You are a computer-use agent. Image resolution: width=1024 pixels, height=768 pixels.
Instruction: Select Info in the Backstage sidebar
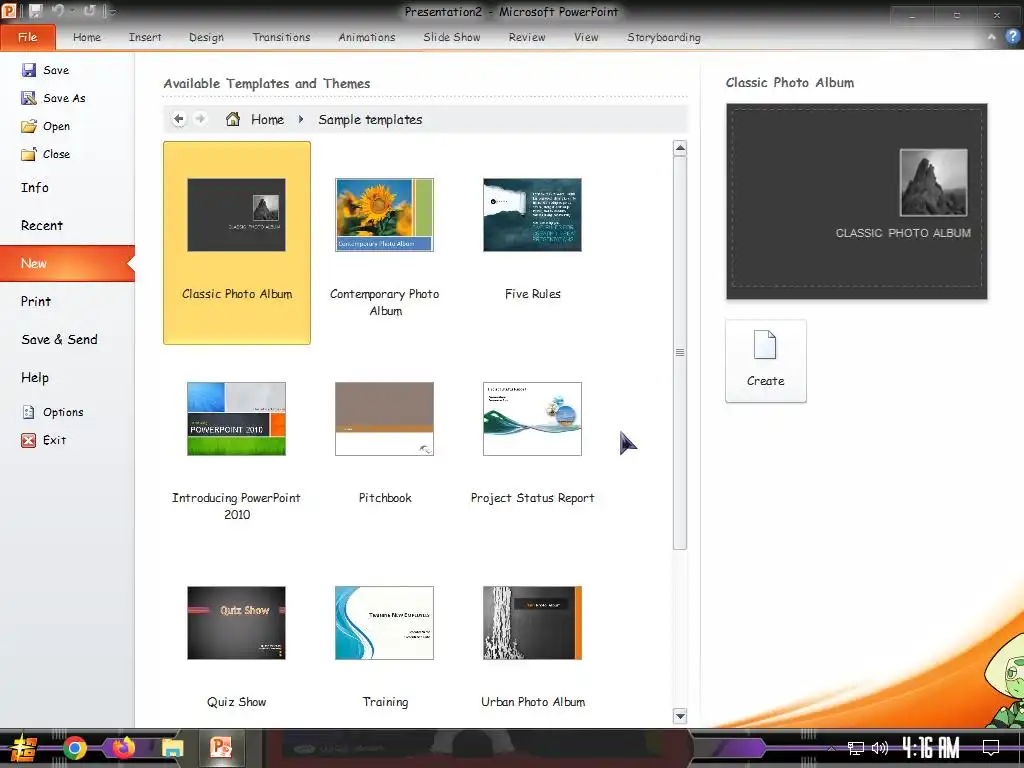click(67, 187)
